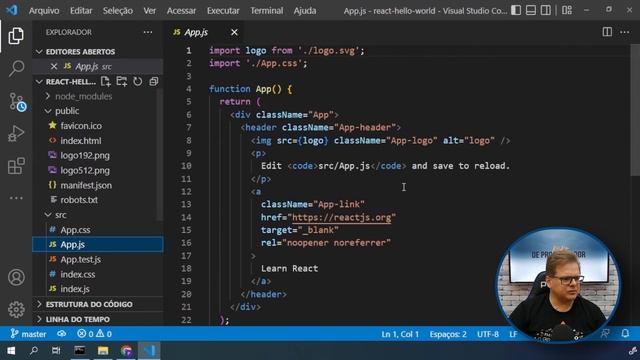Split the editor to the right
Screen dimensions: 640x360
pyautogui.click(x=607, y=32)
